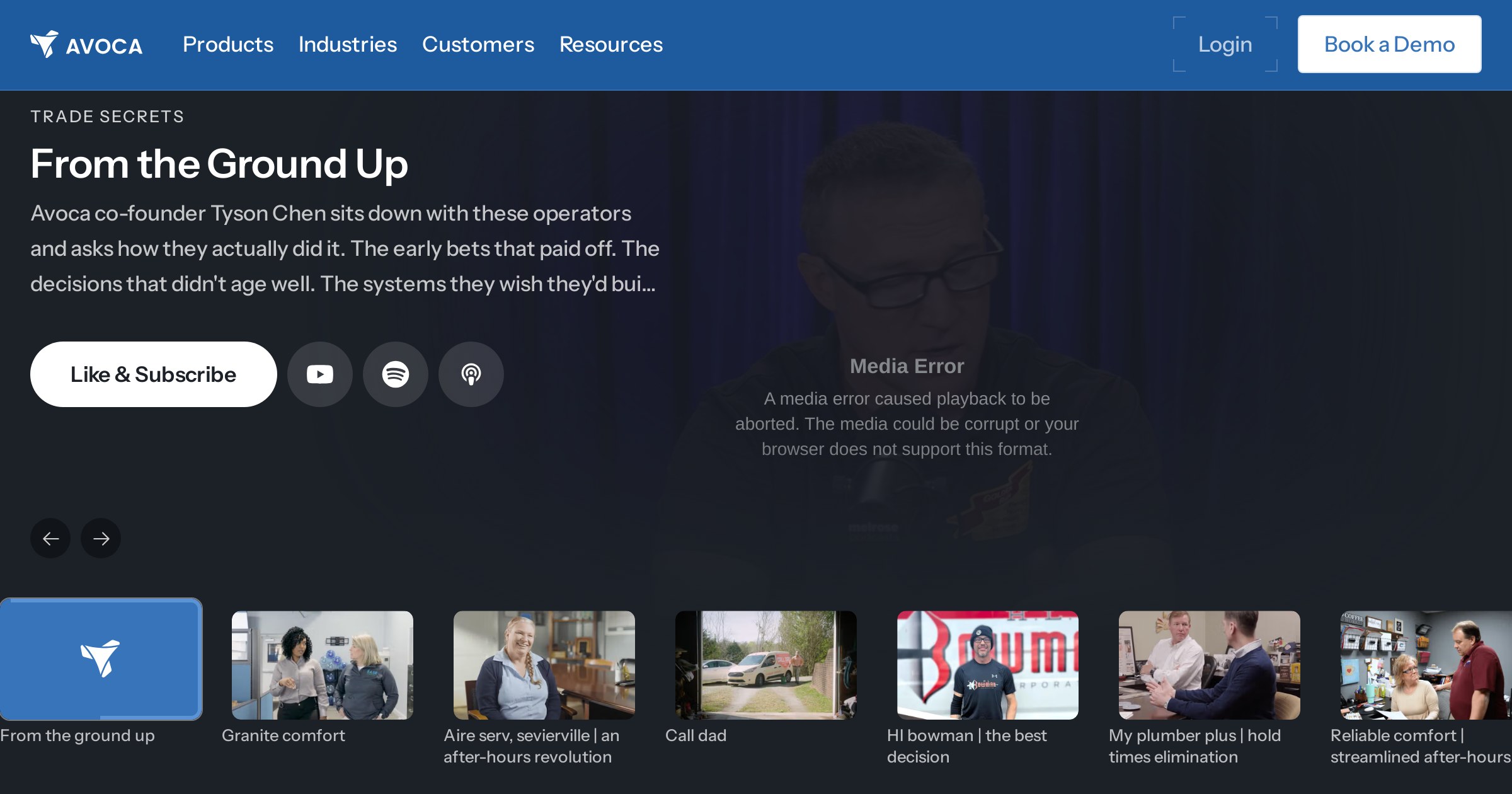The image size is (1512, 794).
Task: Open the Resources menu
Action: pyautogui.click(x=611, y=45)
